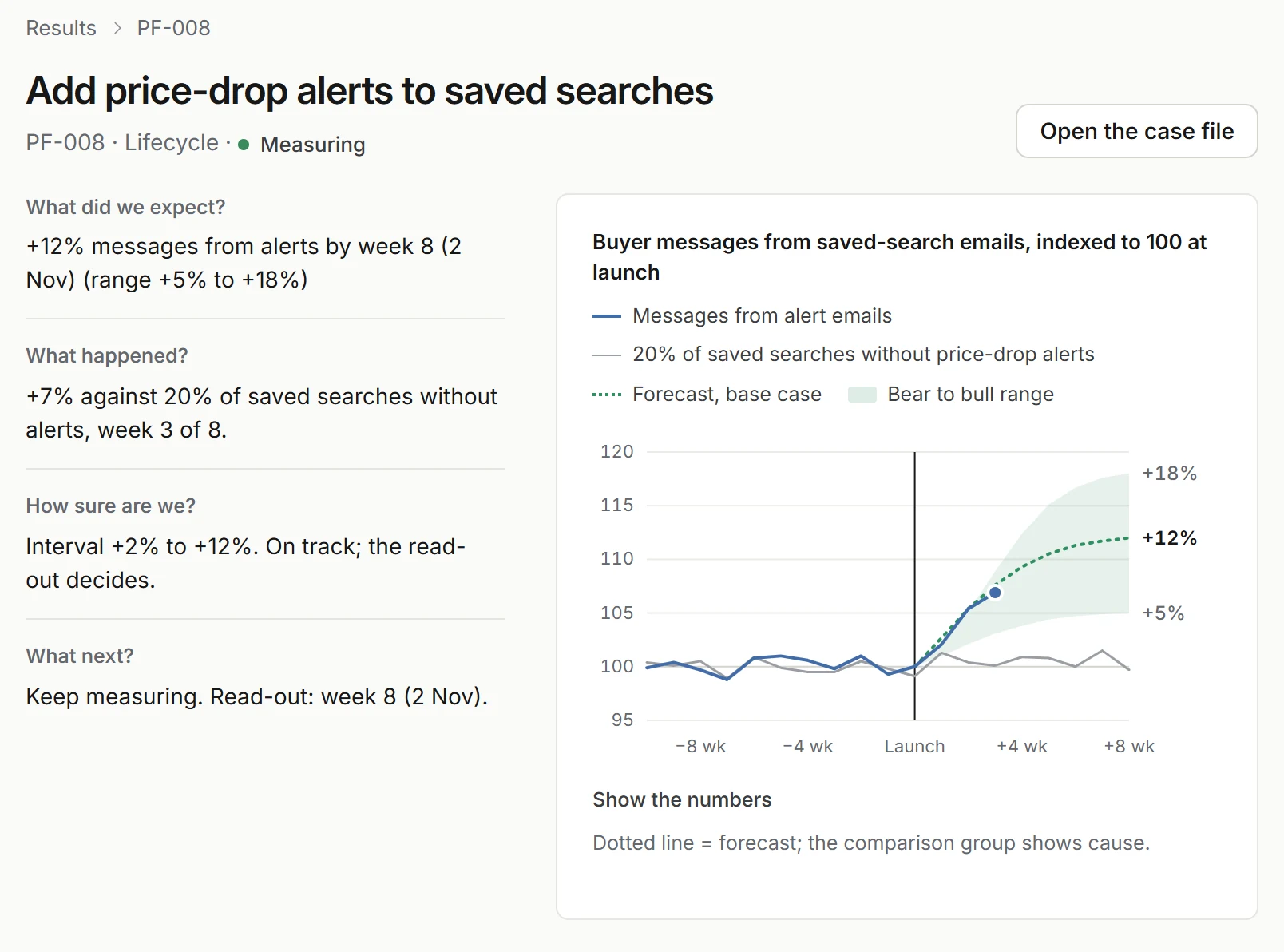Viewport: 1284px width, 952px height.
Task: Select the current data point marker on chart
Action: (995, 593)
